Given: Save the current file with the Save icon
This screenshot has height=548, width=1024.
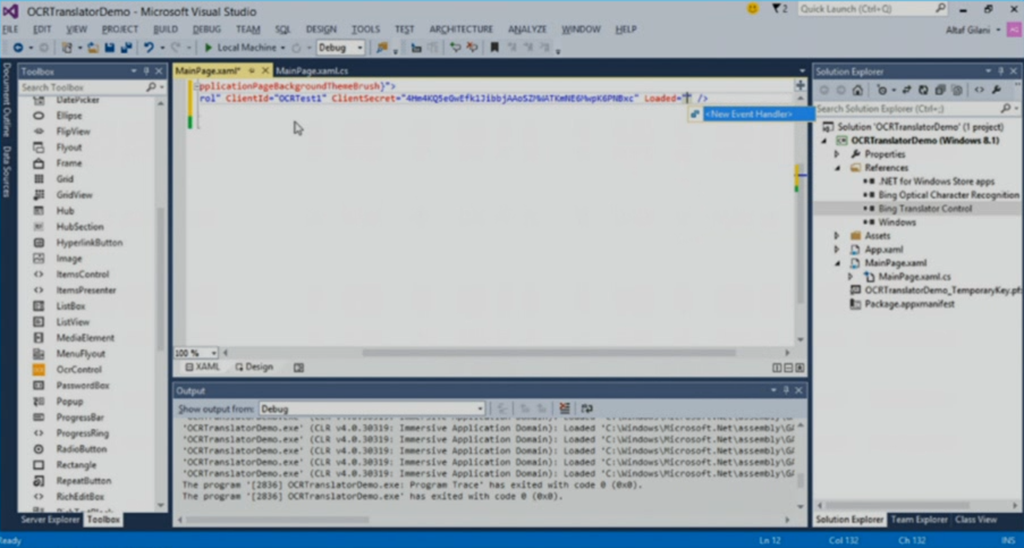Looking at the screenshot, I should point(109,47).
